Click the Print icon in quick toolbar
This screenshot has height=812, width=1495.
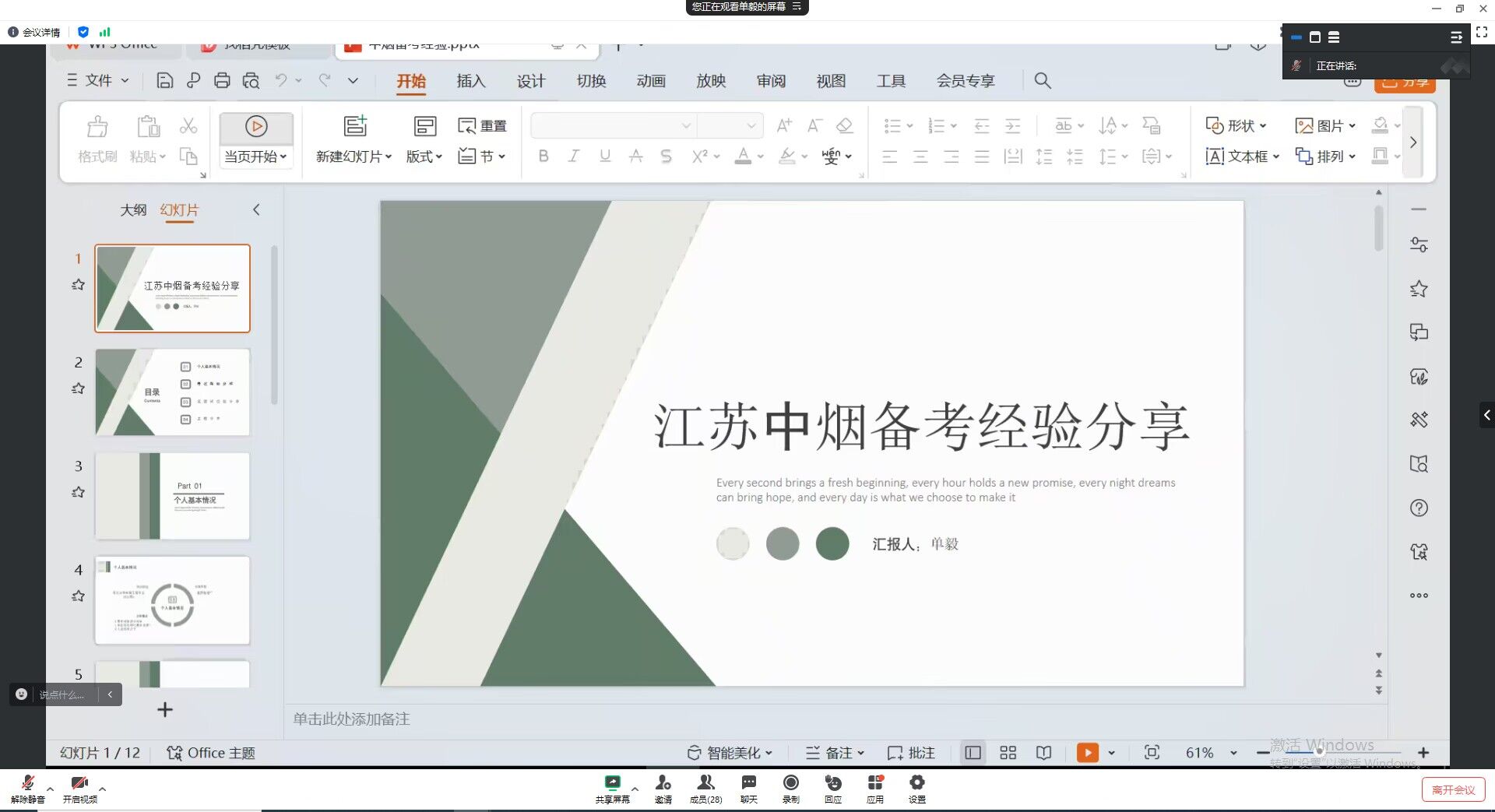(x=222, y=80)
